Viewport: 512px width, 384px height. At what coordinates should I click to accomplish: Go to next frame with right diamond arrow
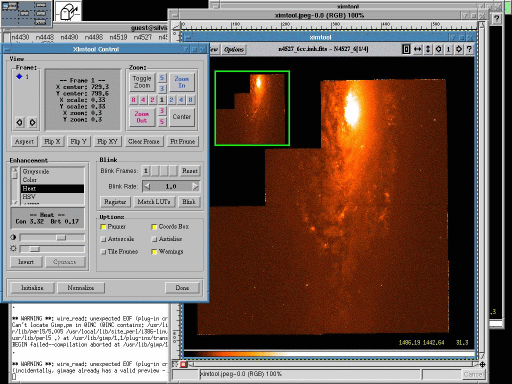point(32,122)
